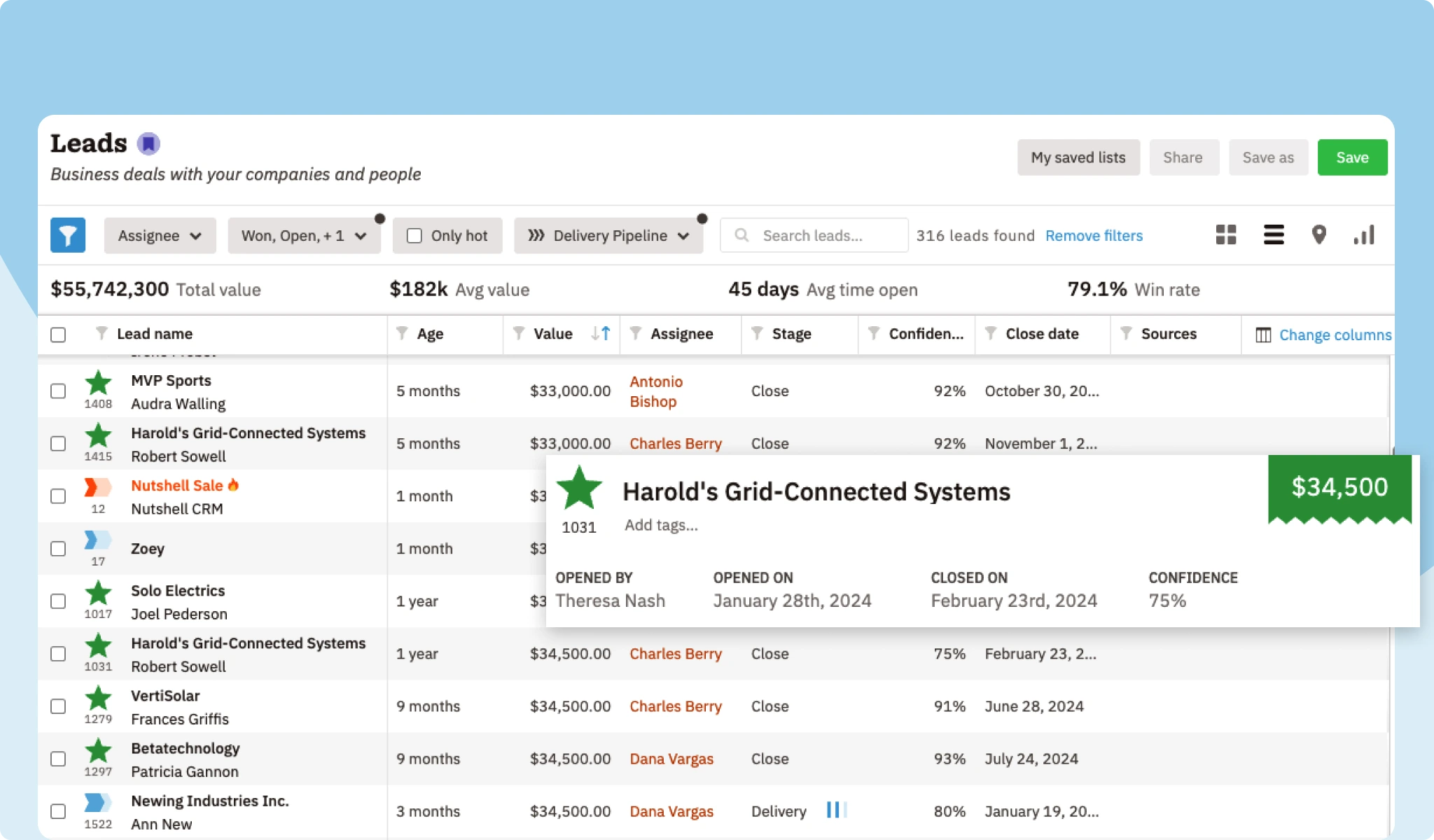Open the bar chart report view
Image resolution: width=1434 pixels, height=840 pixels.
point(1364,235)
